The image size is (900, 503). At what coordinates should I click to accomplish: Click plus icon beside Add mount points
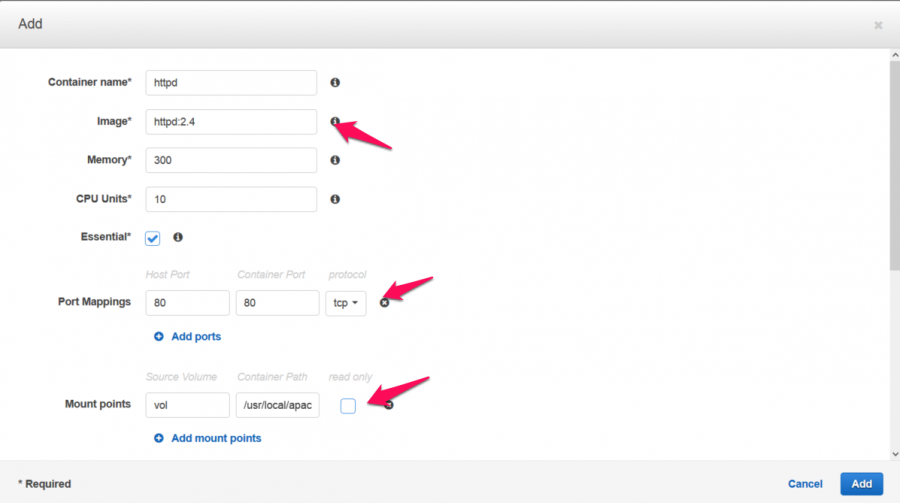[158, 438]
